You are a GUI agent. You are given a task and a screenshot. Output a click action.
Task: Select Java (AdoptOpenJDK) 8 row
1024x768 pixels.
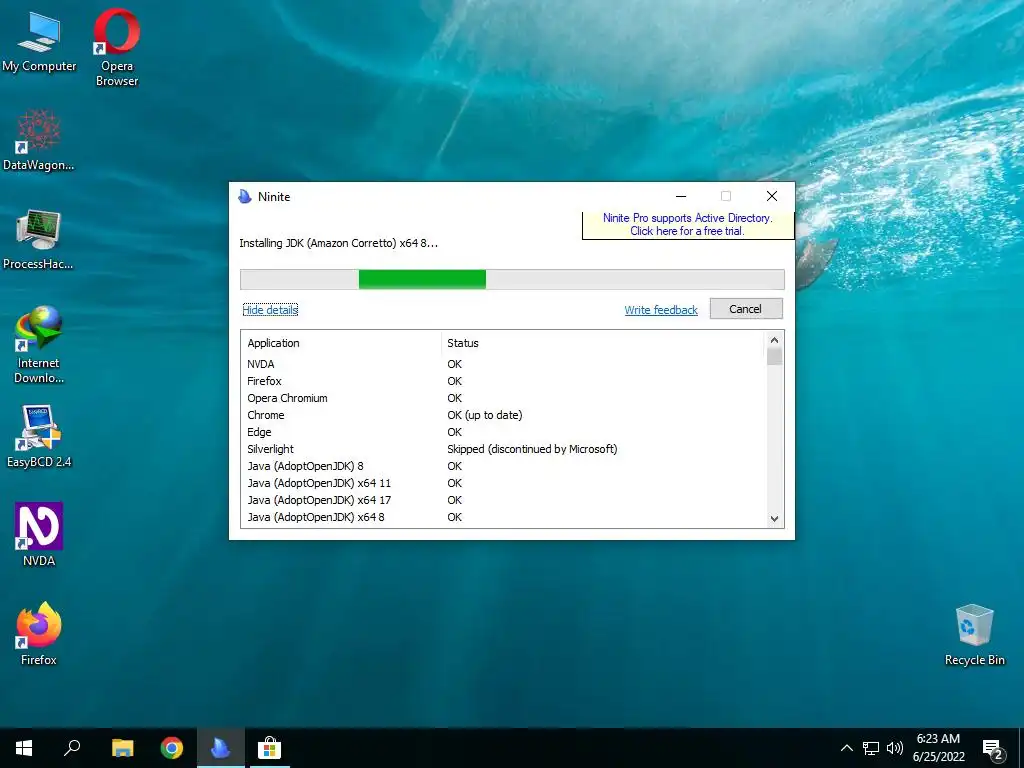[503, 466]
